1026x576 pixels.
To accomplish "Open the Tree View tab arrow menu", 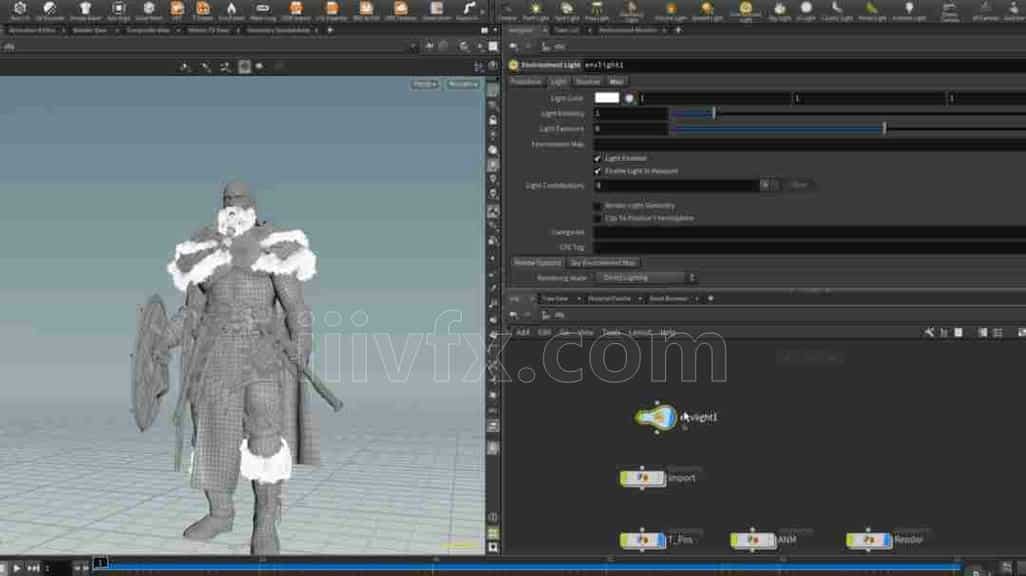I will [x=578, y=299].
